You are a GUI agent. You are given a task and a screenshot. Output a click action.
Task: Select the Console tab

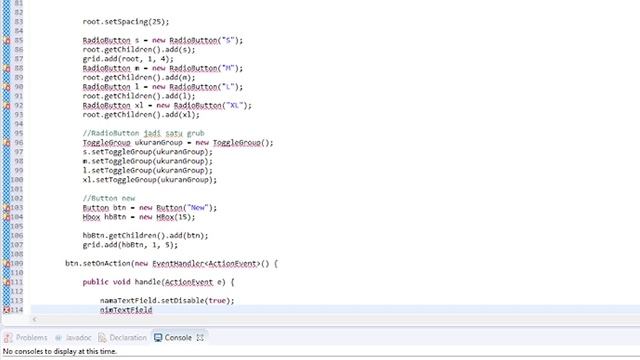pos(173,338)
